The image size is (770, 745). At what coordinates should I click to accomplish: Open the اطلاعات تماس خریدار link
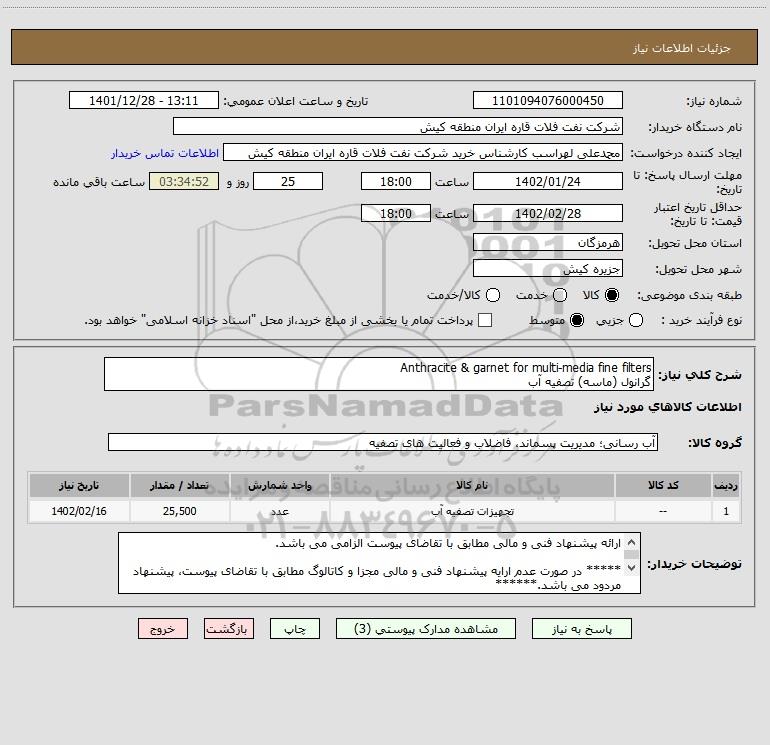click(165, 153)
